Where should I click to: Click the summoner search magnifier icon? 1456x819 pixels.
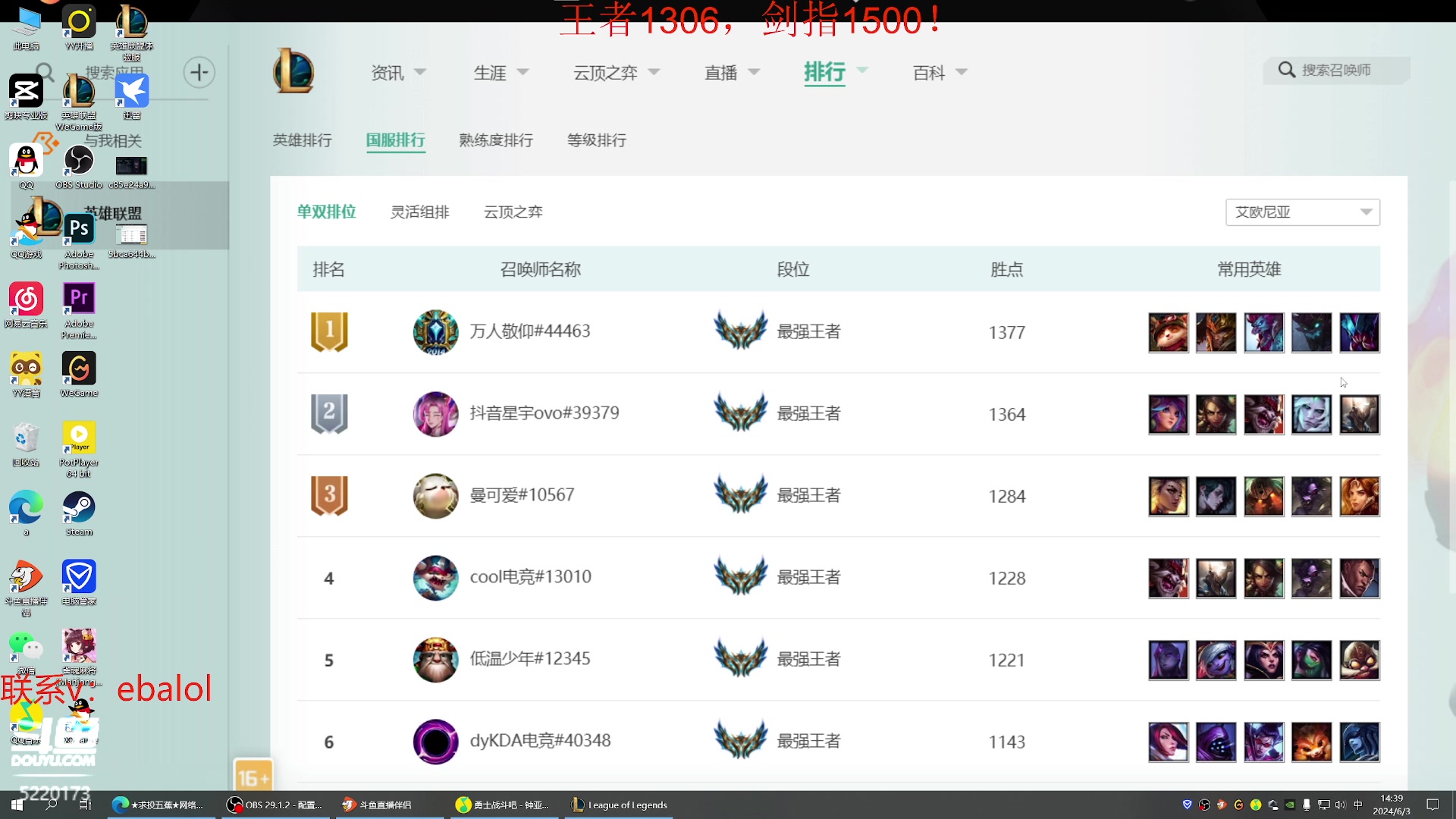[x=1286, y=70]
